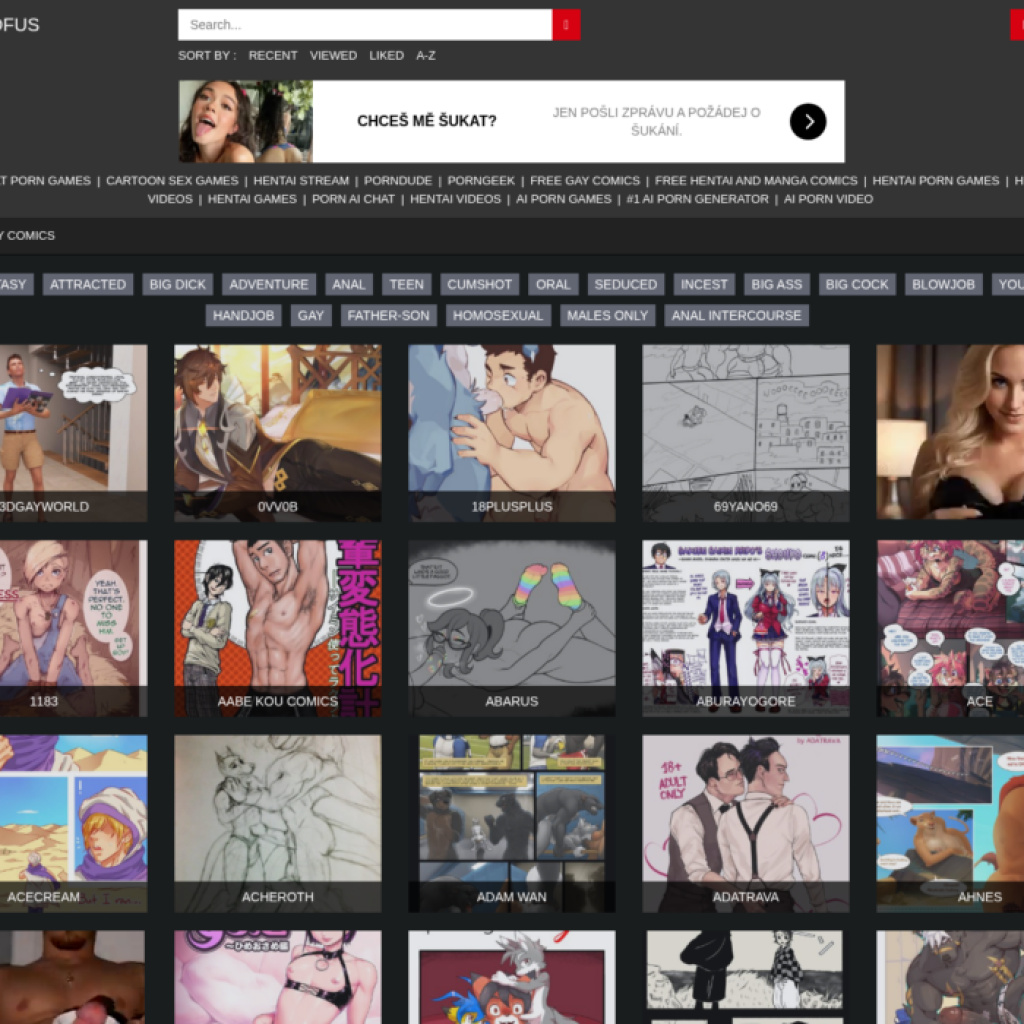Image resolution: width=1024 pixels, height=1024 pixels.
Task: Open the Hentai Stream link
Action: [x=301, y=181]
